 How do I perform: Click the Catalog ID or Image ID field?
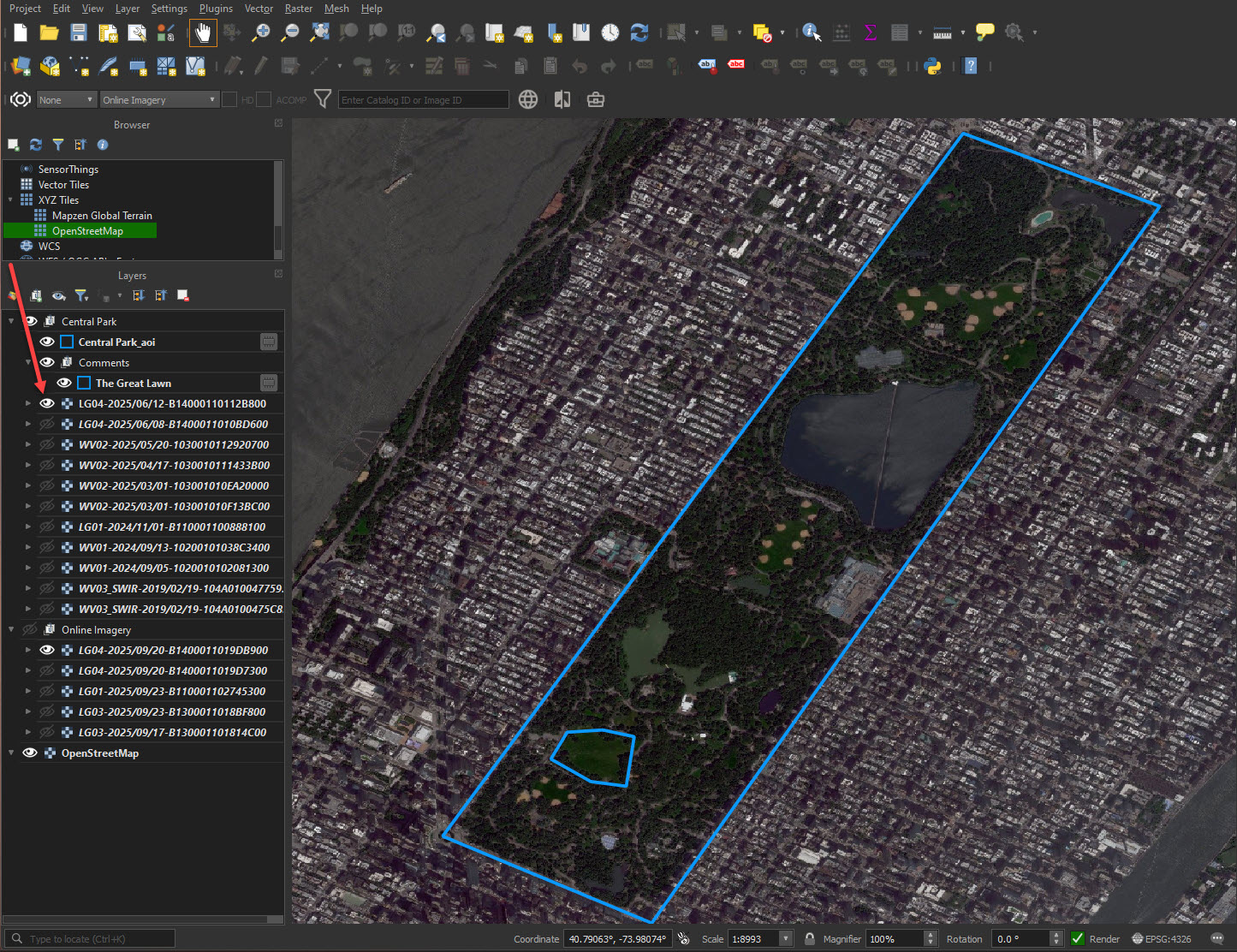(x=423, y=99)
